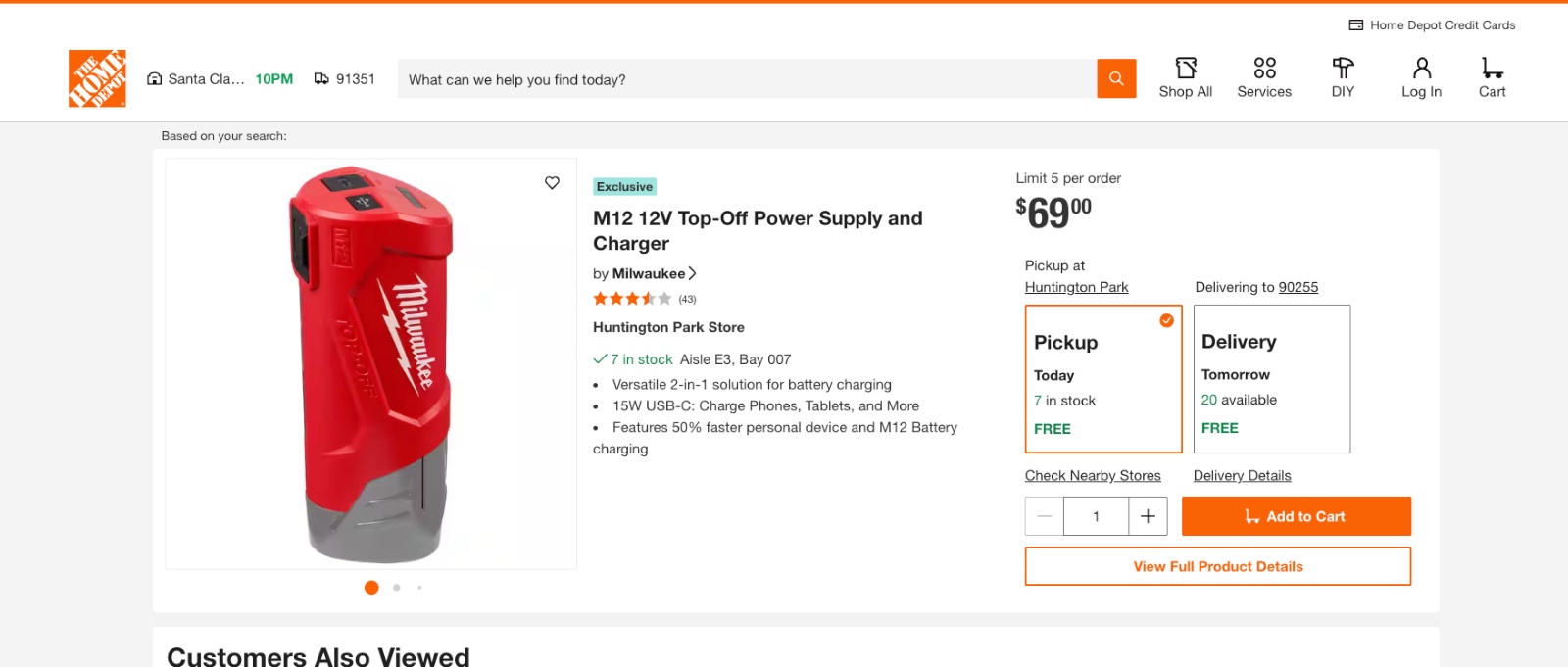This screenshot has width=1568, height=667.
Task: Expand the Milwaukee brand link chevron
Action: pyautogui.click(x=692, y=273)
